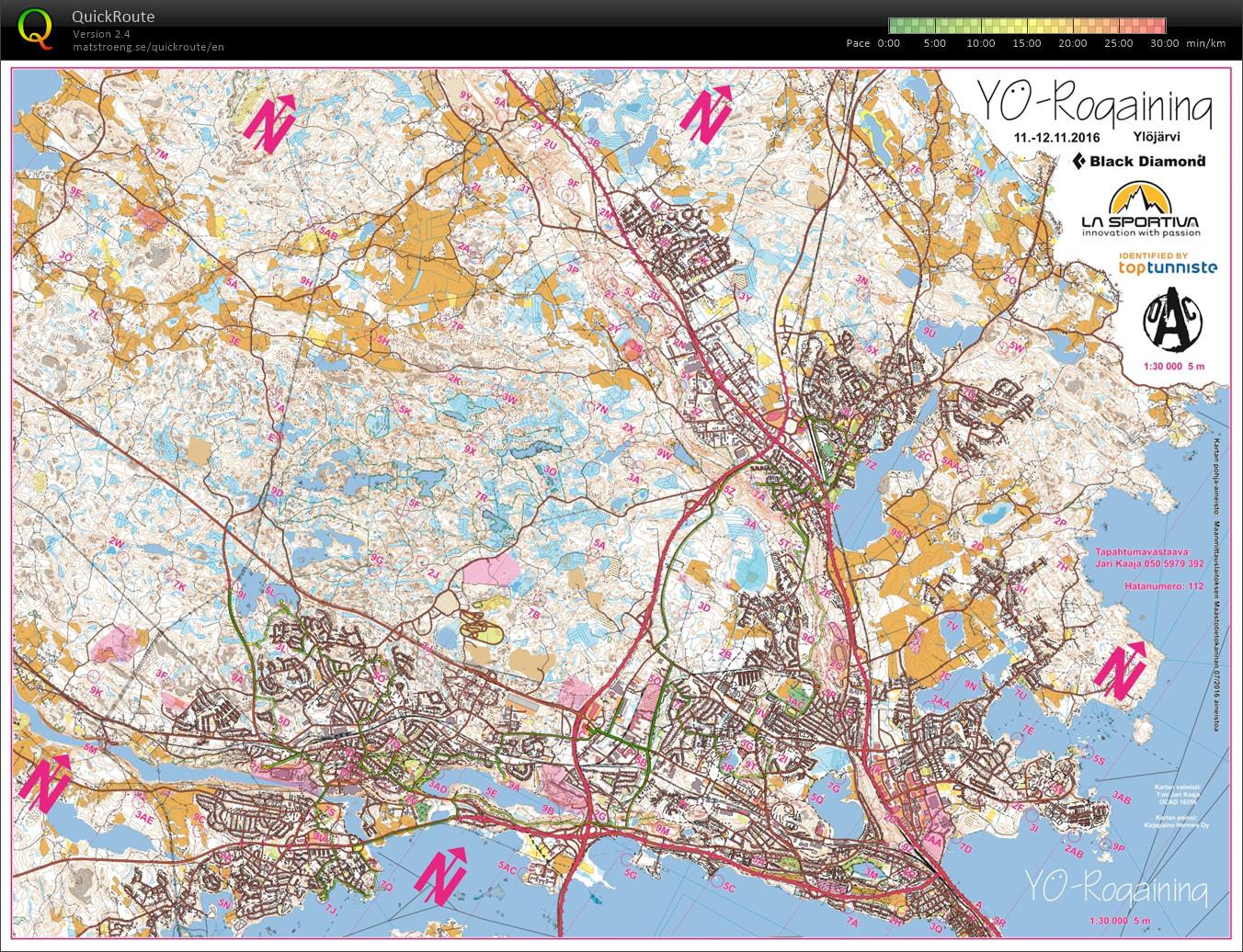The width and height of the screenshot is (1243, 952).
Task: Click the Pace label in the header
Action: click(858, 43)
